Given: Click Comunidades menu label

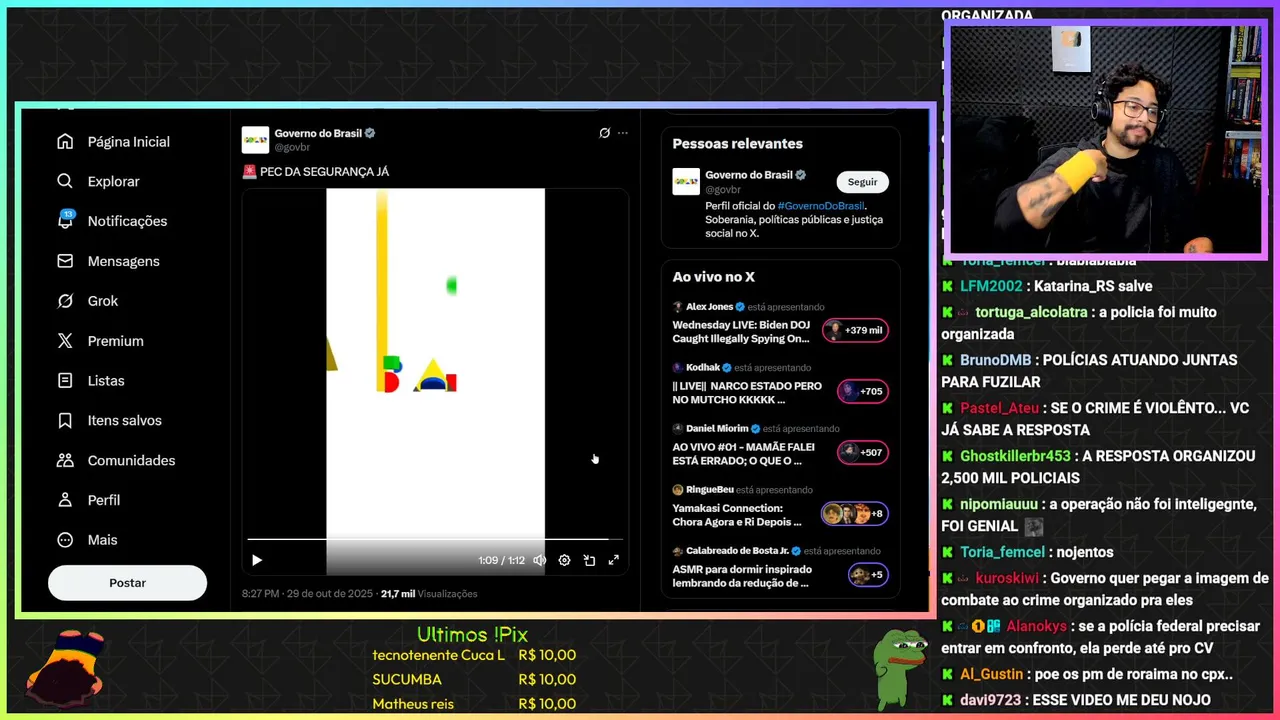Looking at the screenshot, I should tap(131, 460).
